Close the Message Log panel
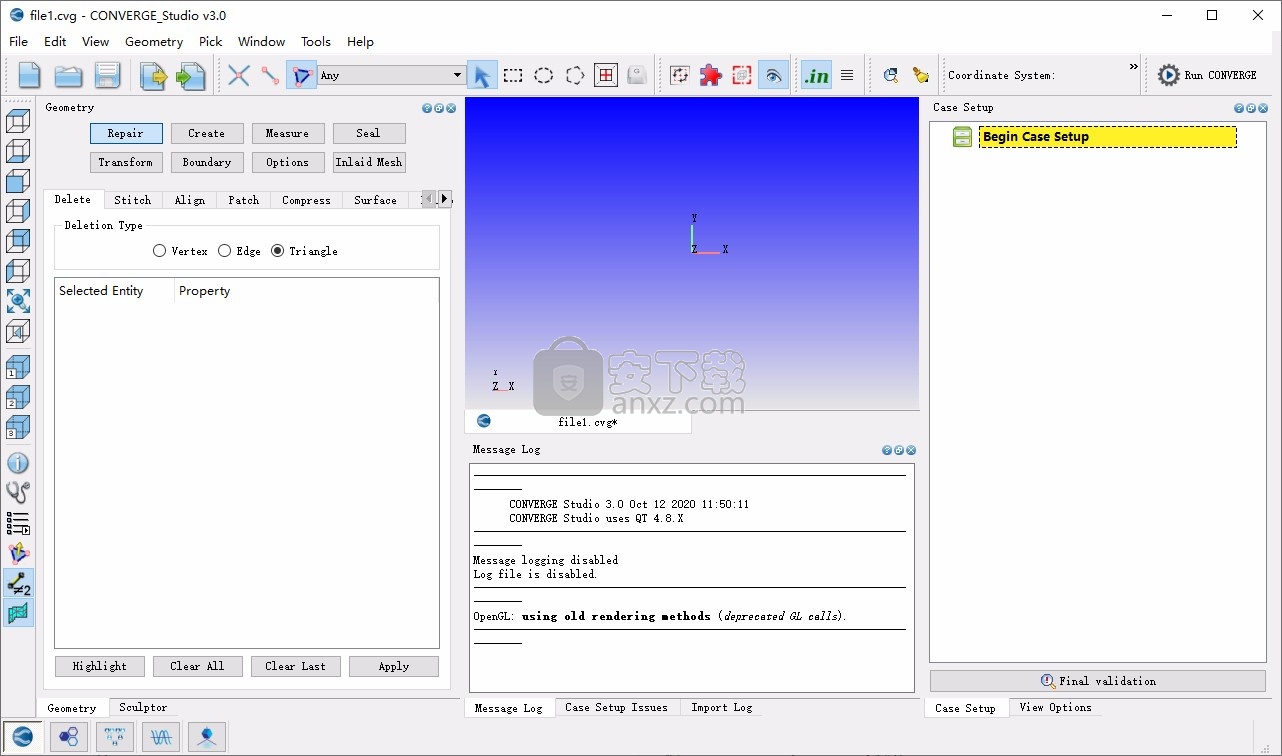 [911, 450]
